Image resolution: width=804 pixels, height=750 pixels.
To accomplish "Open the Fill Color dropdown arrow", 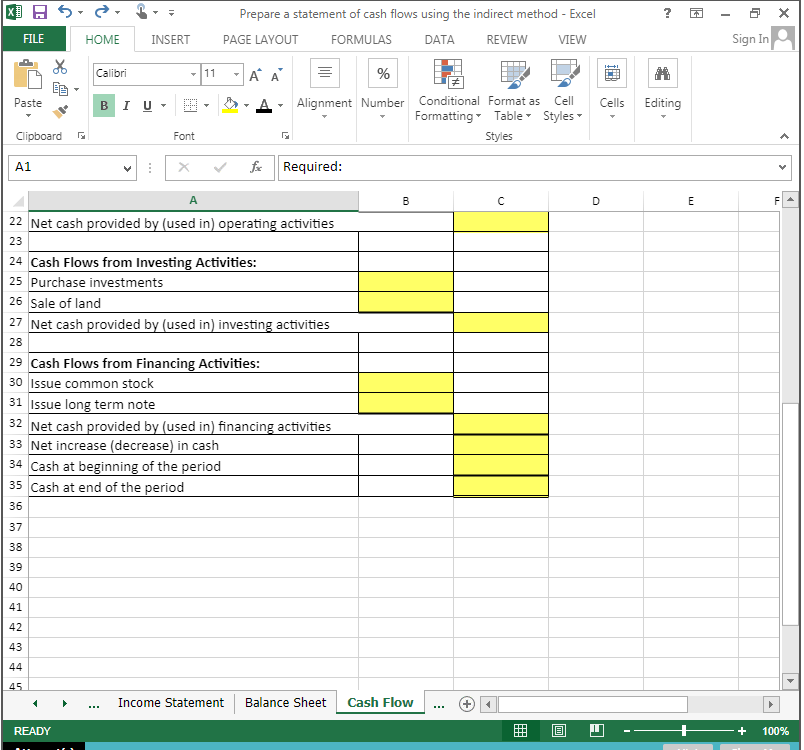I will pos(245,104).
